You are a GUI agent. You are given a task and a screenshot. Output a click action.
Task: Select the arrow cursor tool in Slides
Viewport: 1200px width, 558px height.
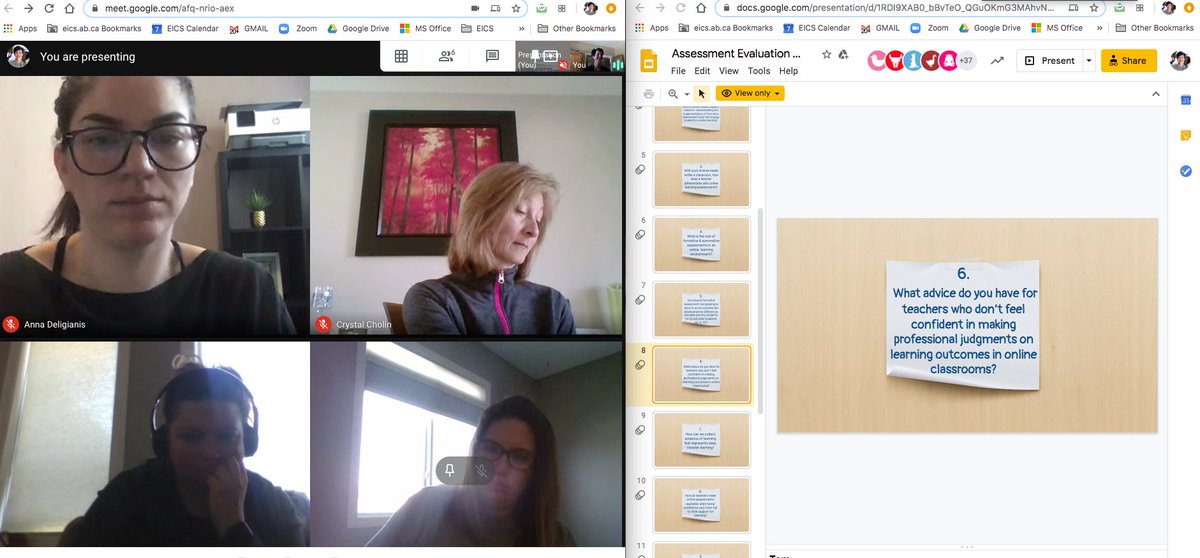tap(702, 93)
